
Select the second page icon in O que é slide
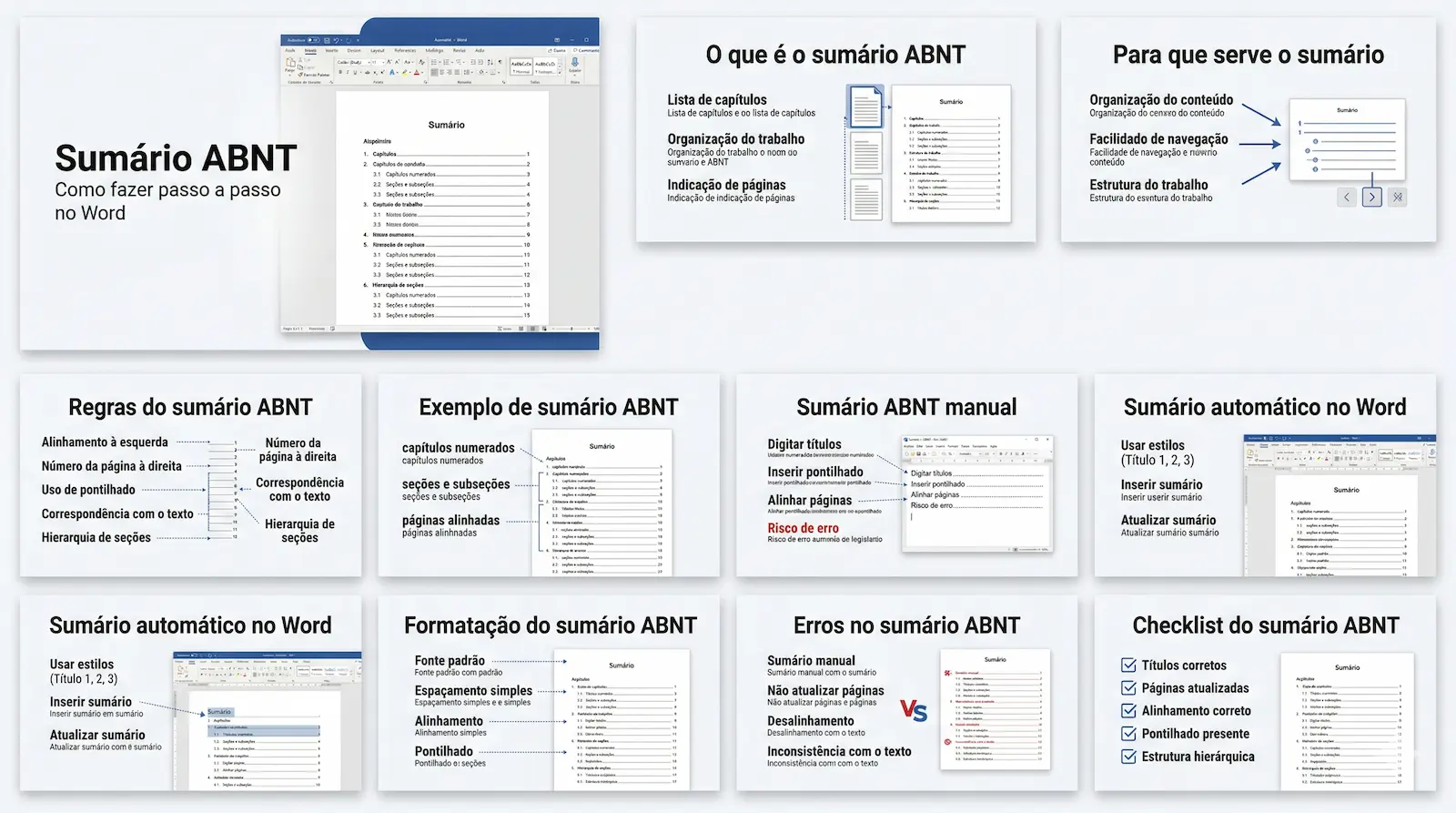coord(866,153)
